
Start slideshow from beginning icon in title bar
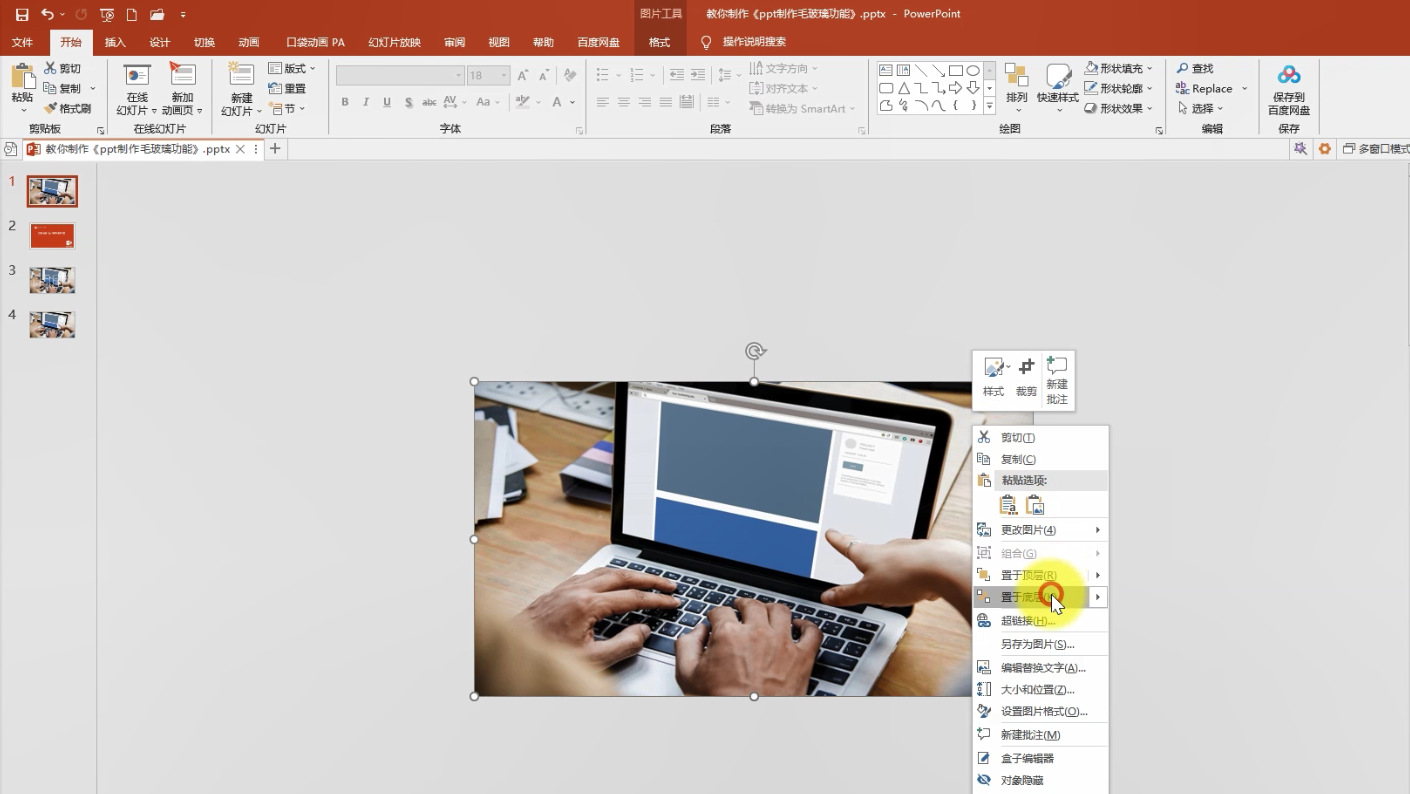coord(107,15)
